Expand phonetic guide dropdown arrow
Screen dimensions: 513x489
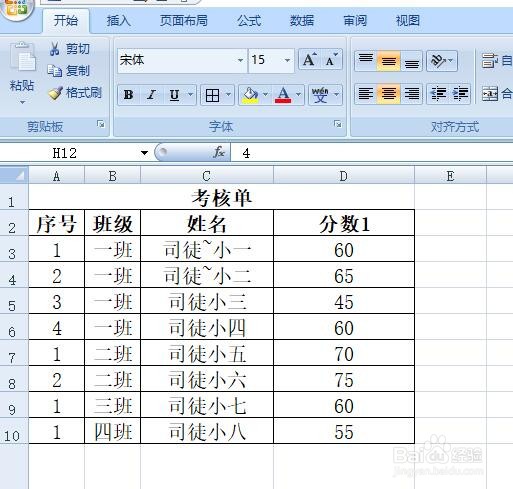click(x=337, y=95)
